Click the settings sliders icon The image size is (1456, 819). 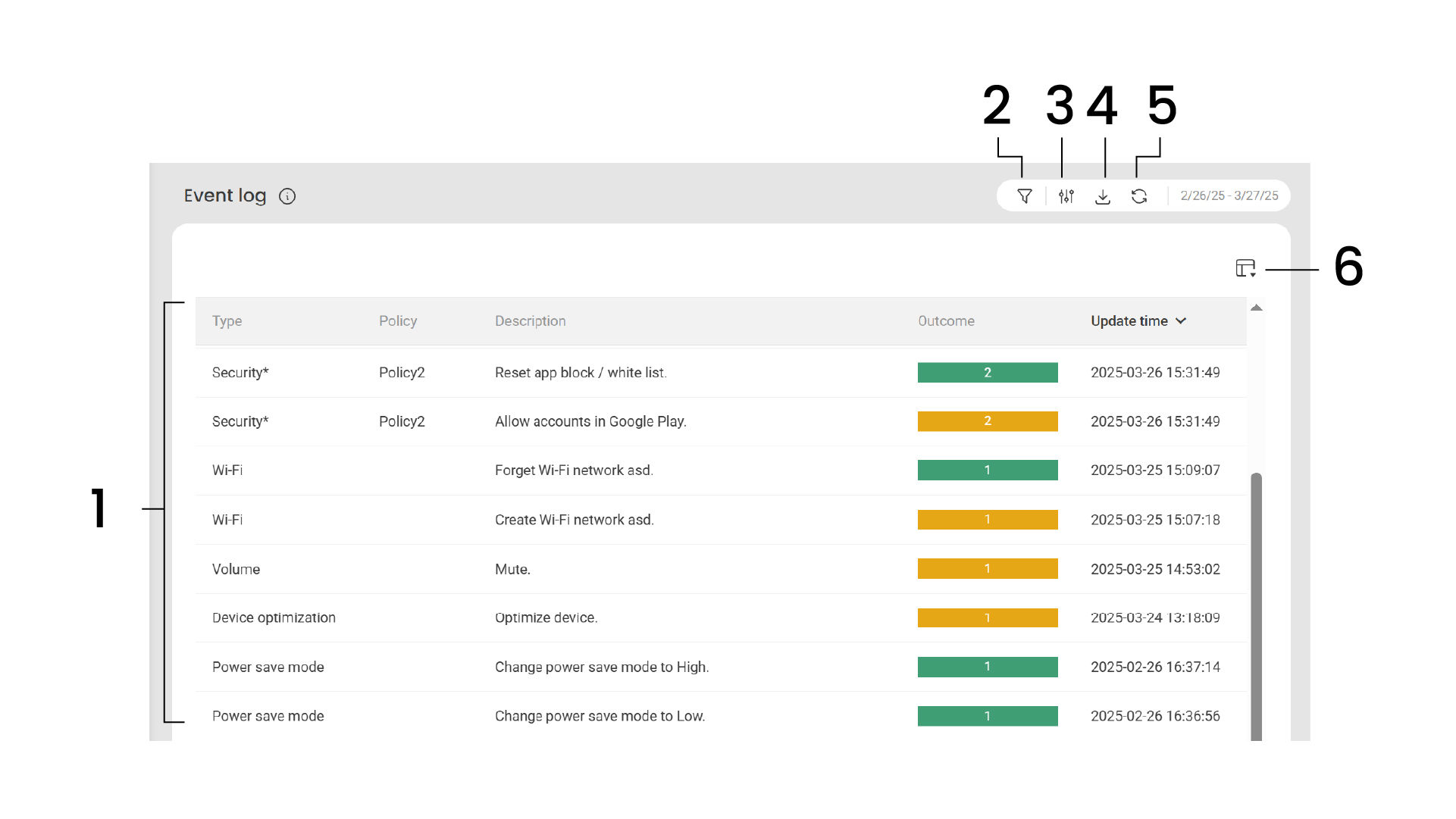coord(1066,196)
